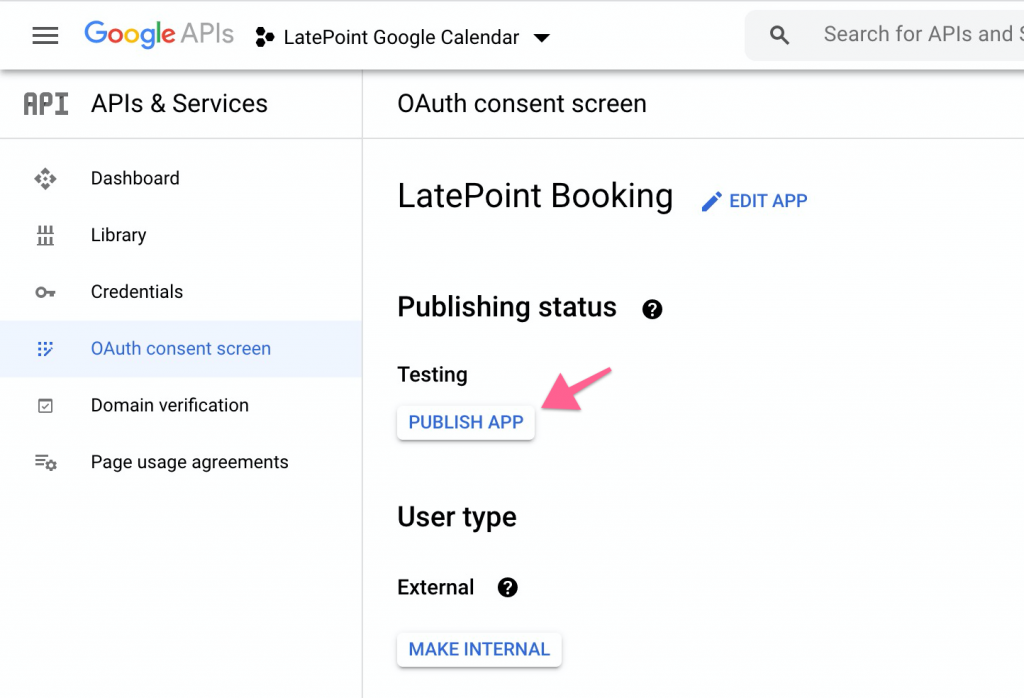Open the External user type help tooltip
This screenshot has width=1024, height=698.
coord(507,588)
